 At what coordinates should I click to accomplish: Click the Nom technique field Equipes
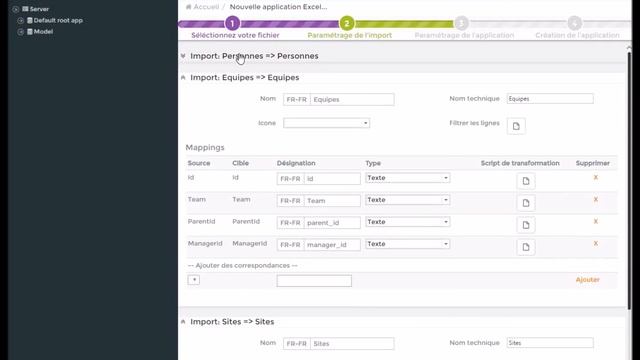(x=550, y=99)
